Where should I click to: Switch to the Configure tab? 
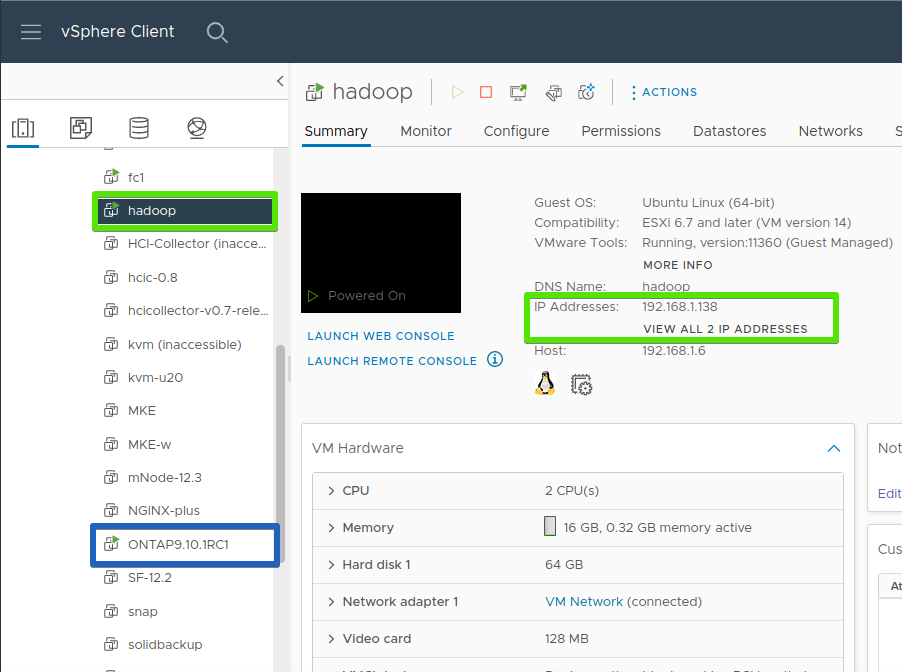[x=517, y=131]
